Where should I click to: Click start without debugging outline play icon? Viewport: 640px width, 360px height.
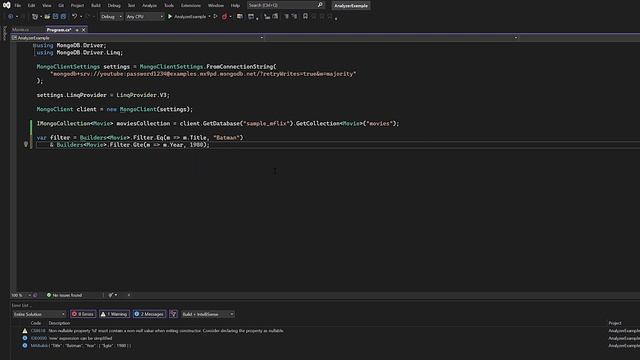(216, 17)
